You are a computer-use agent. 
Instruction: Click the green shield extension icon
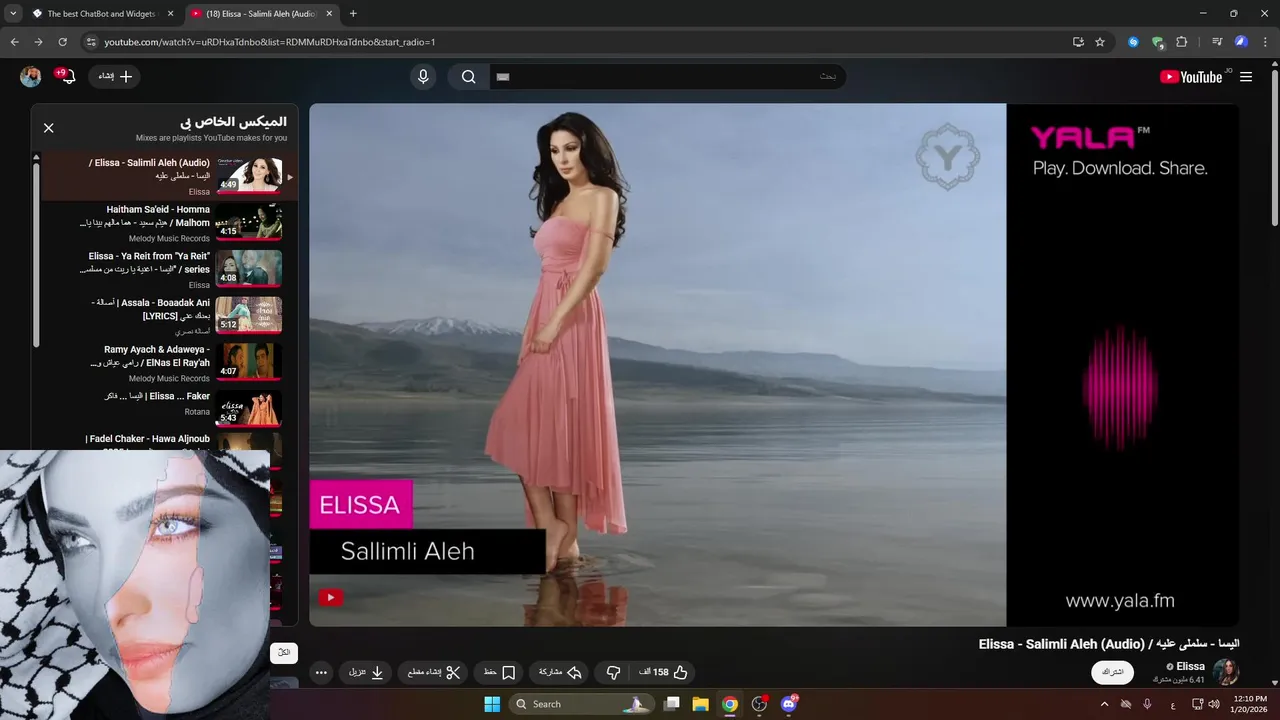[x=1157, y=42]
